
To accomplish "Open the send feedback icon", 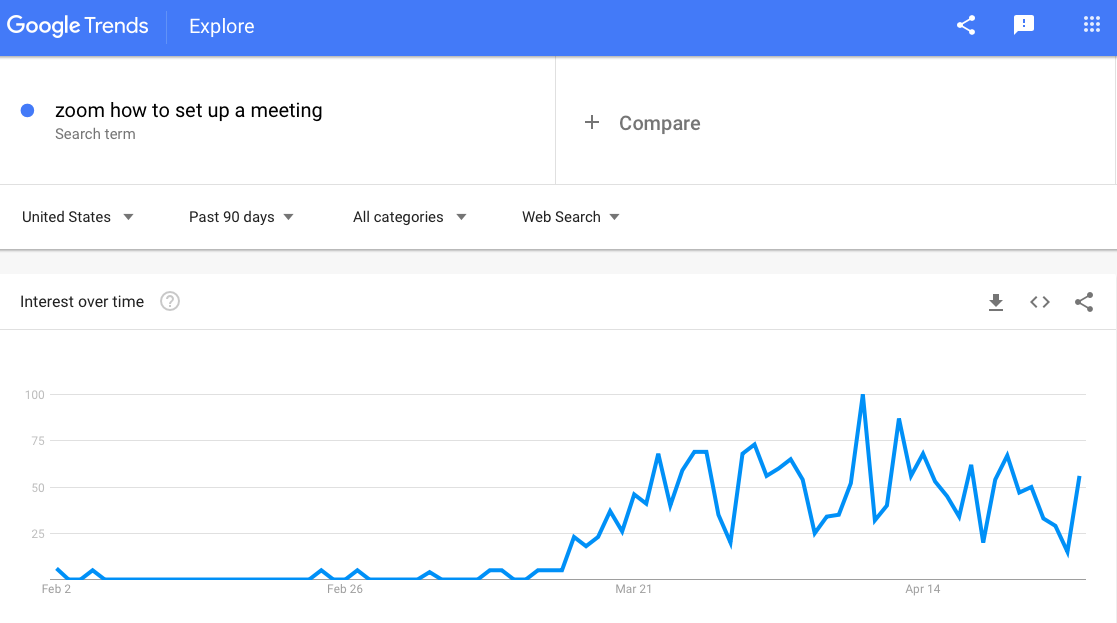I will [1024, 26].
